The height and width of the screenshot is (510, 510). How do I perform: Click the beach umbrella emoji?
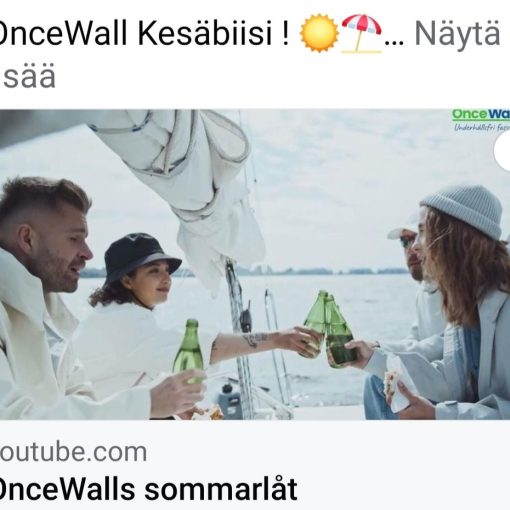point(361,33)
